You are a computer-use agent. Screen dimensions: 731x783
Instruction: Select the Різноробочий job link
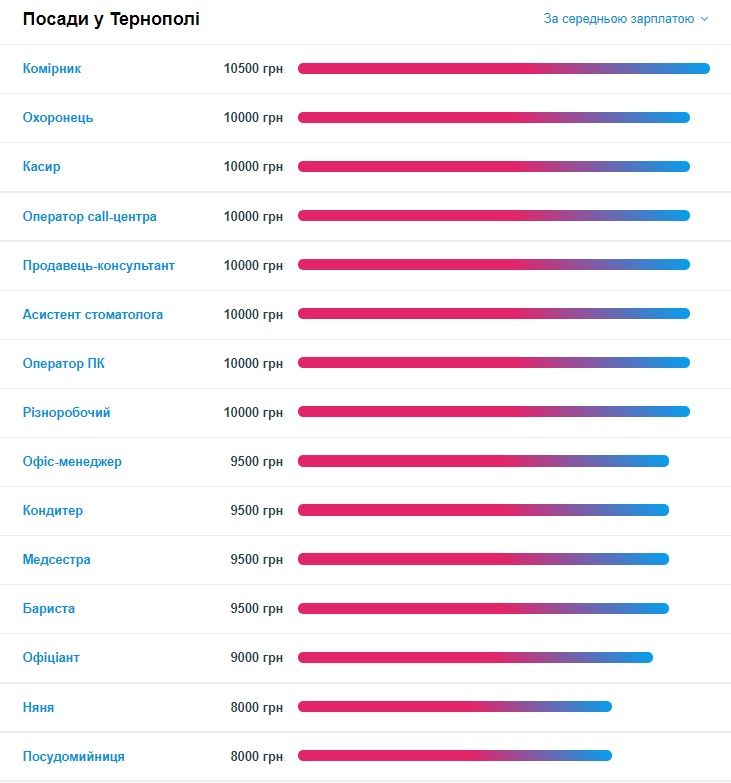[66, 412]
